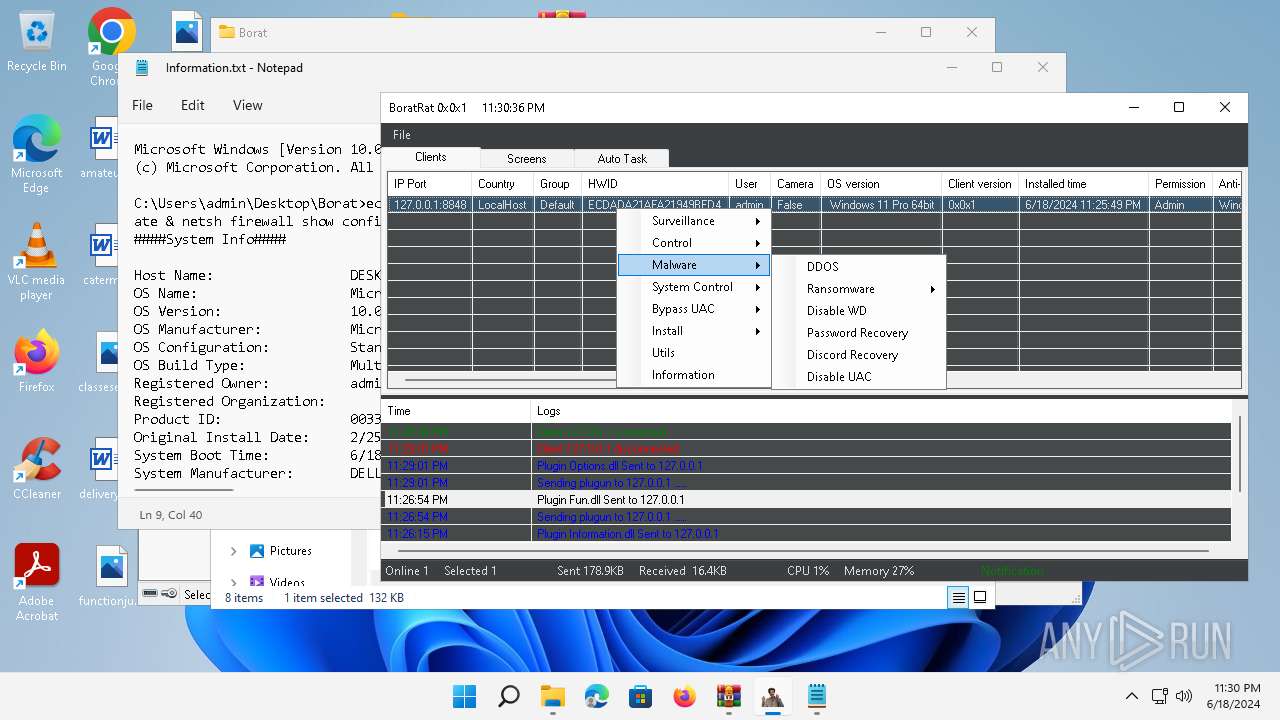This screenshot has width=1280, height=720.
Task: Open taskbar Search
Action: coord(509,696)
